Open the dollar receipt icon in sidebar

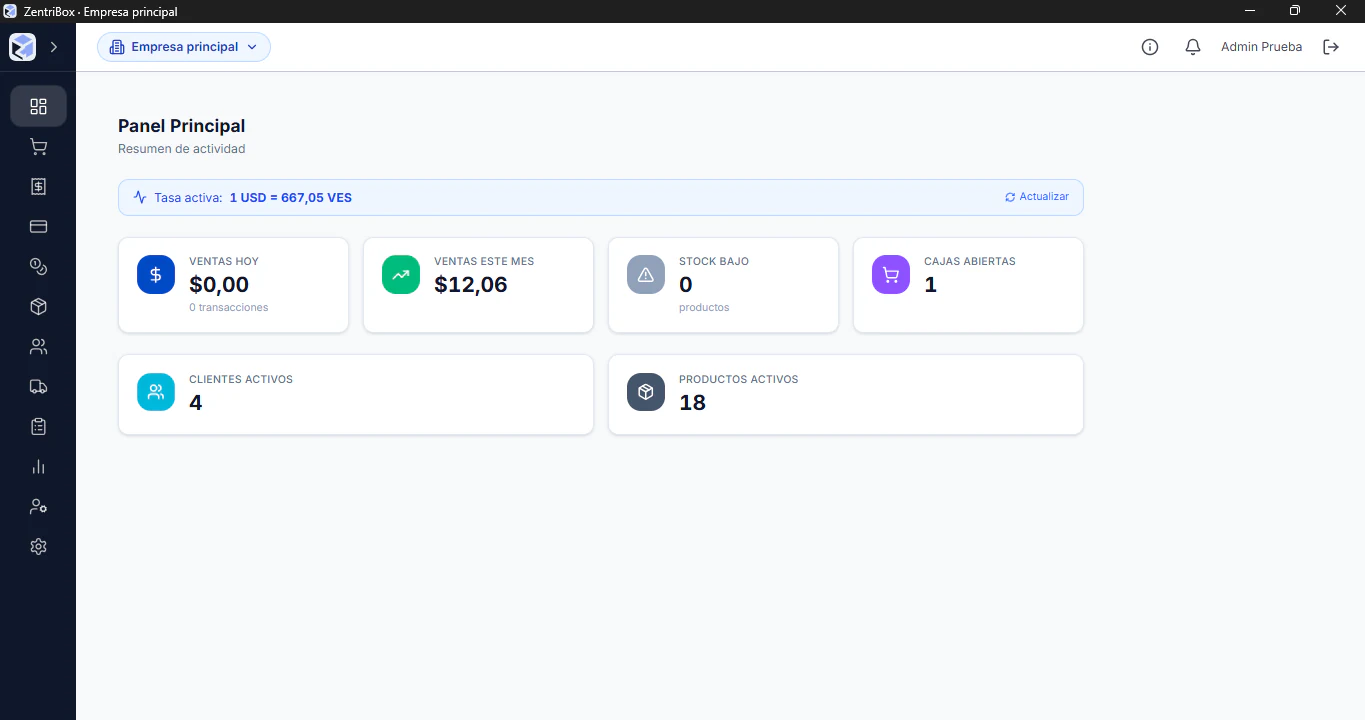38,187
